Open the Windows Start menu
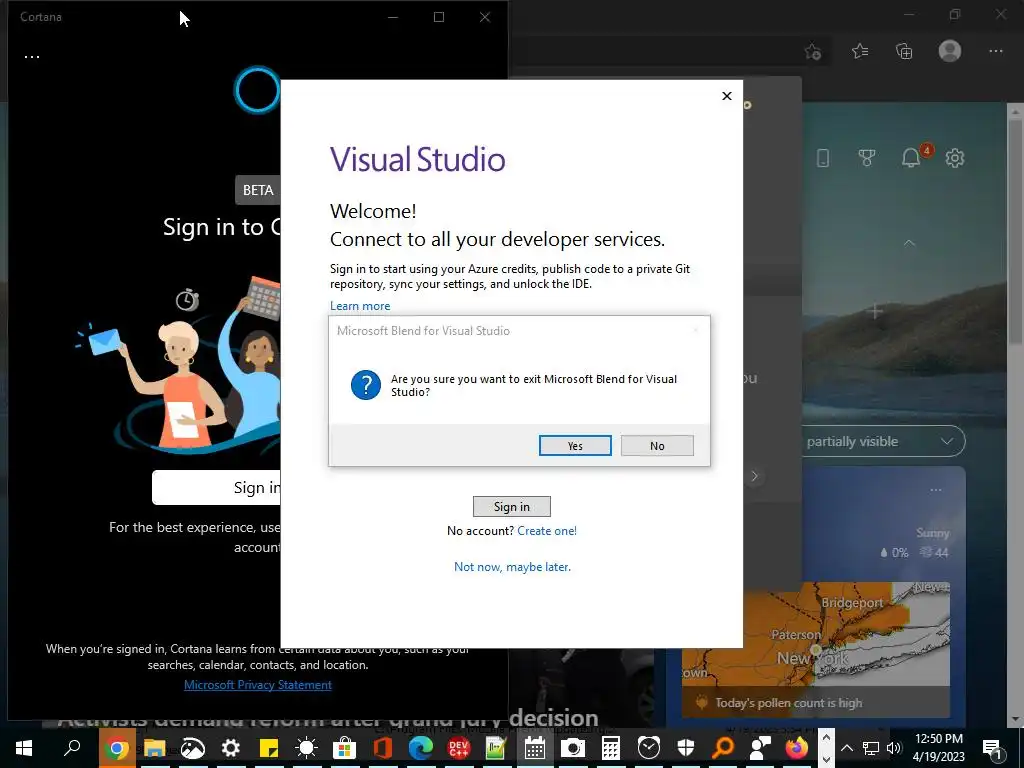 click(x=24, y=747)
